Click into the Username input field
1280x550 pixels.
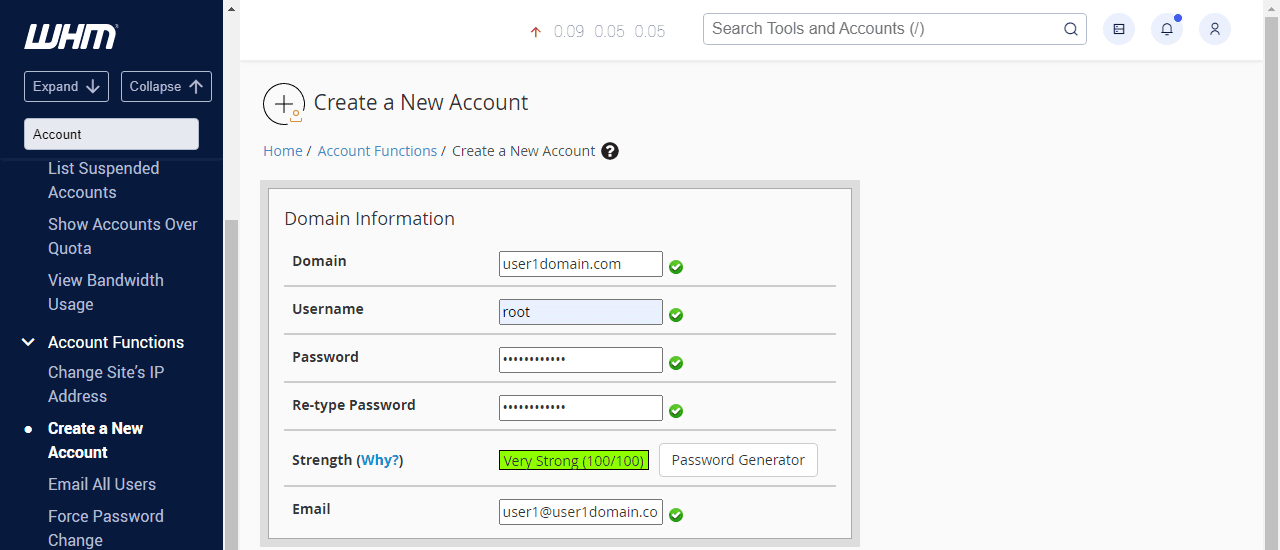[580, 312]
